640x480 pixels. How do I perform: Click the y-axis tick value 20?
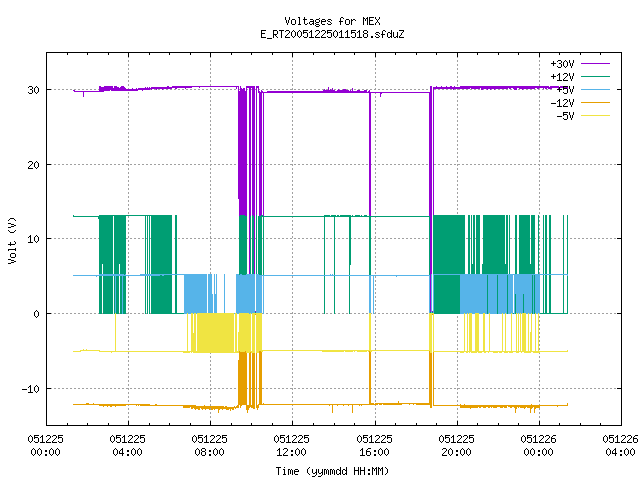click(33, 165)
